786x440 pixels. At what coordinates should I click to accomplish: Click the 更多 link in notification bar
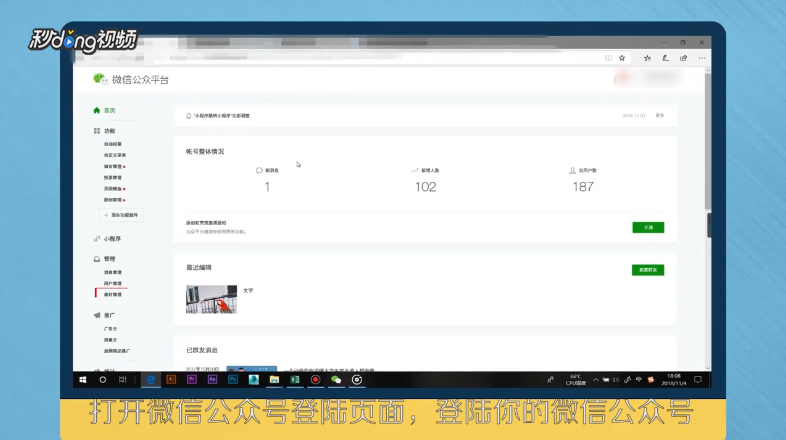click(x=660, y=116)
